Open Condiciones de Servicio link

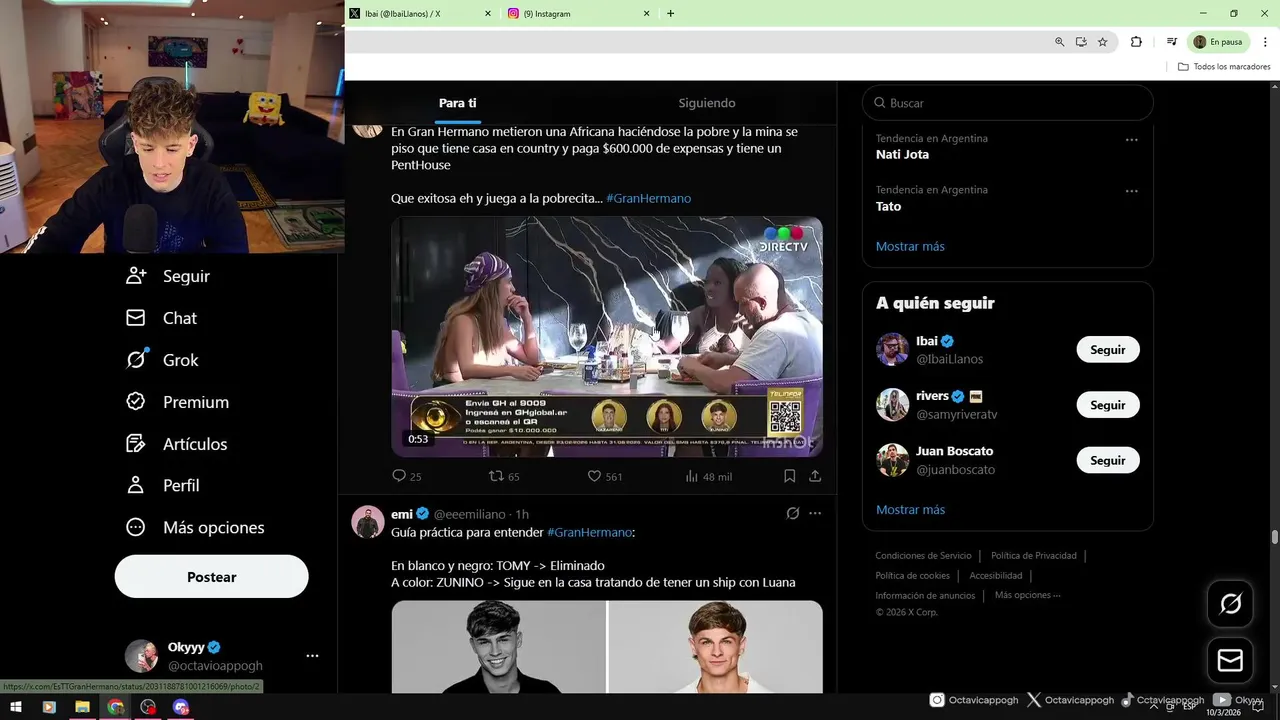pyautogui.click(x=923, y=556)
